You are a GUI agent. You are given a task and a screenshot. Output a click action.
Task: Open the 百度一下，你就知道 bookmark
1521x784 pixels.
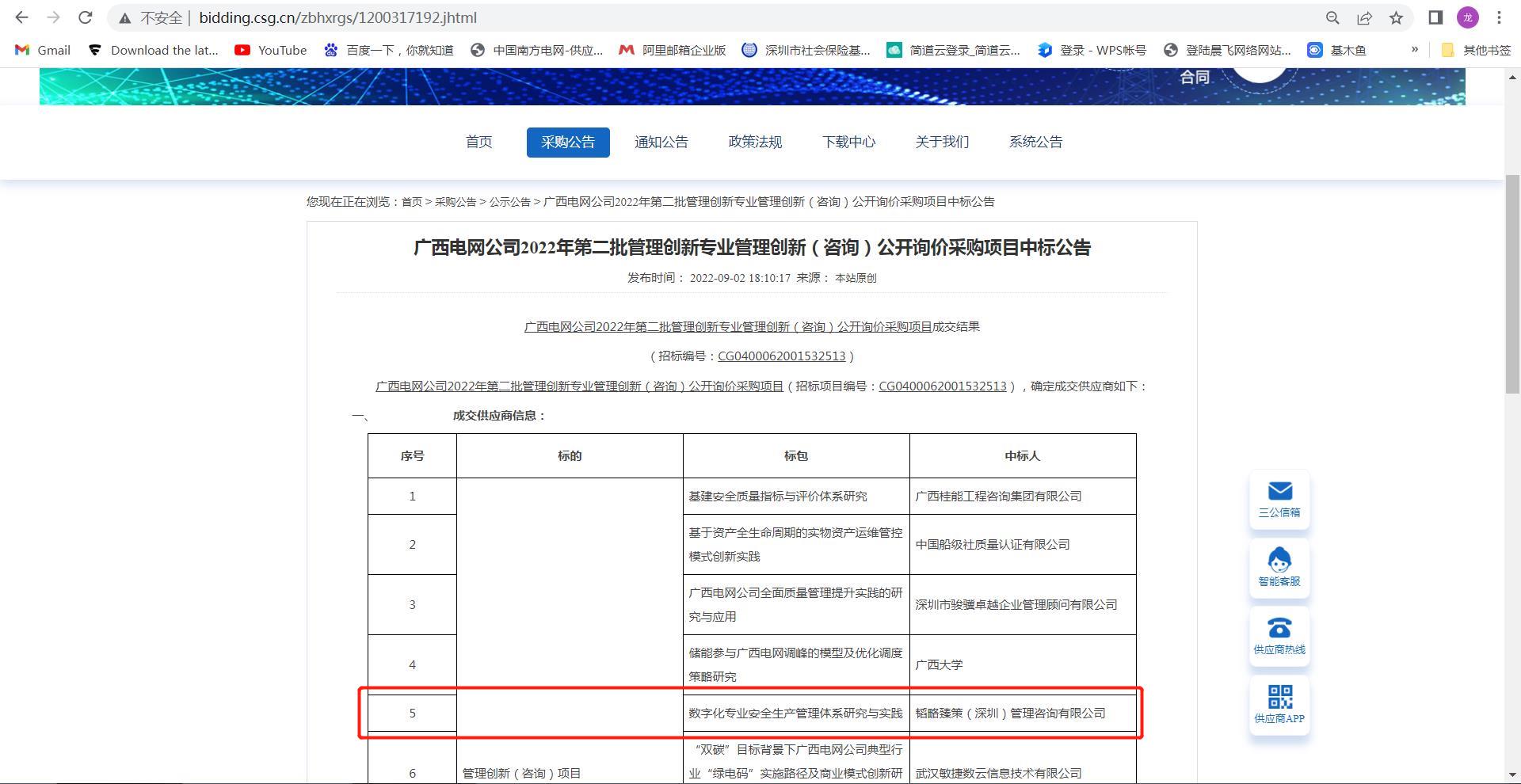(x=388, y=50)
